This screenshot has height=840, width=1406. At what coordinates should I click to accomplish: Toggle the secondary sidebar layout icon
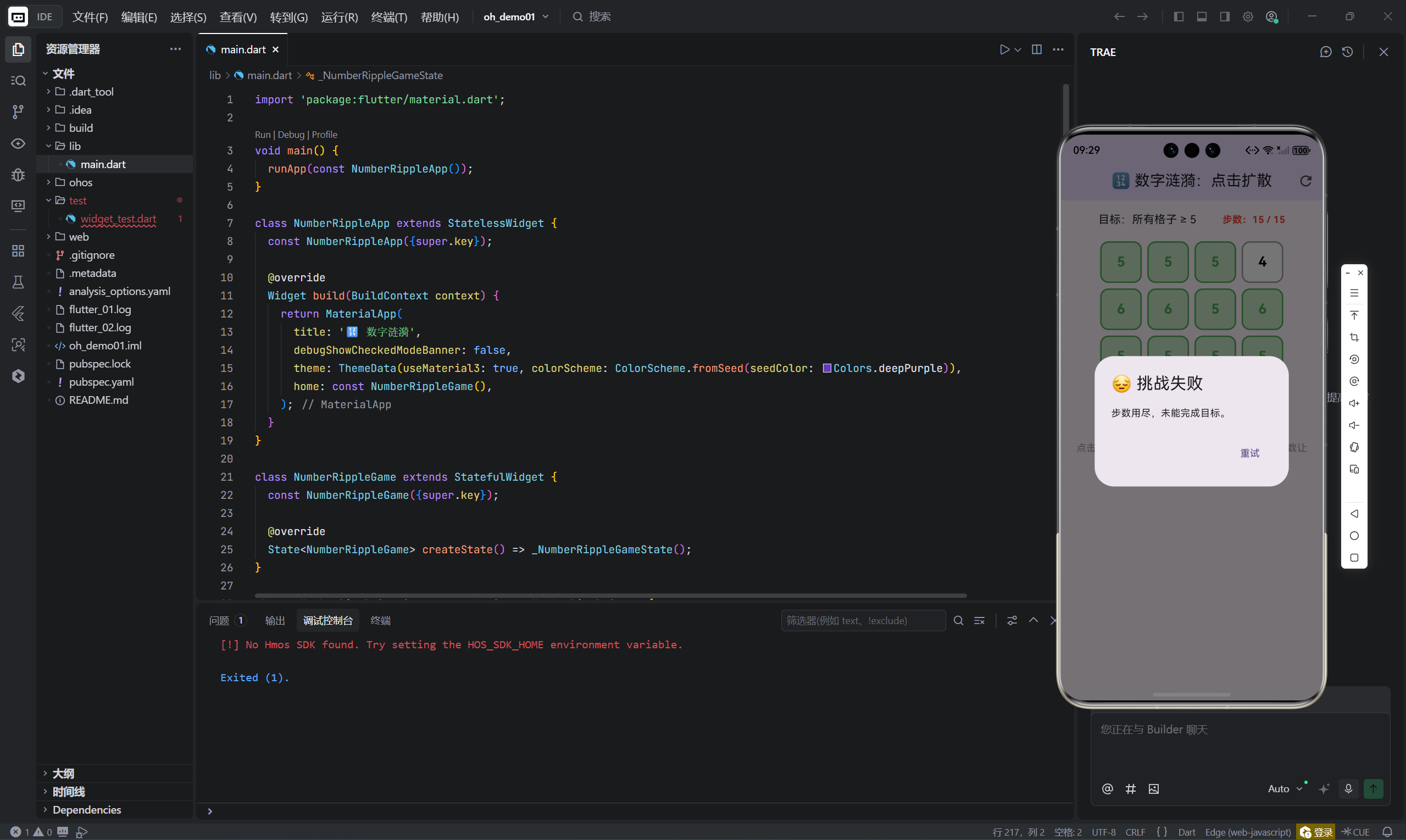coord(1225,17)
